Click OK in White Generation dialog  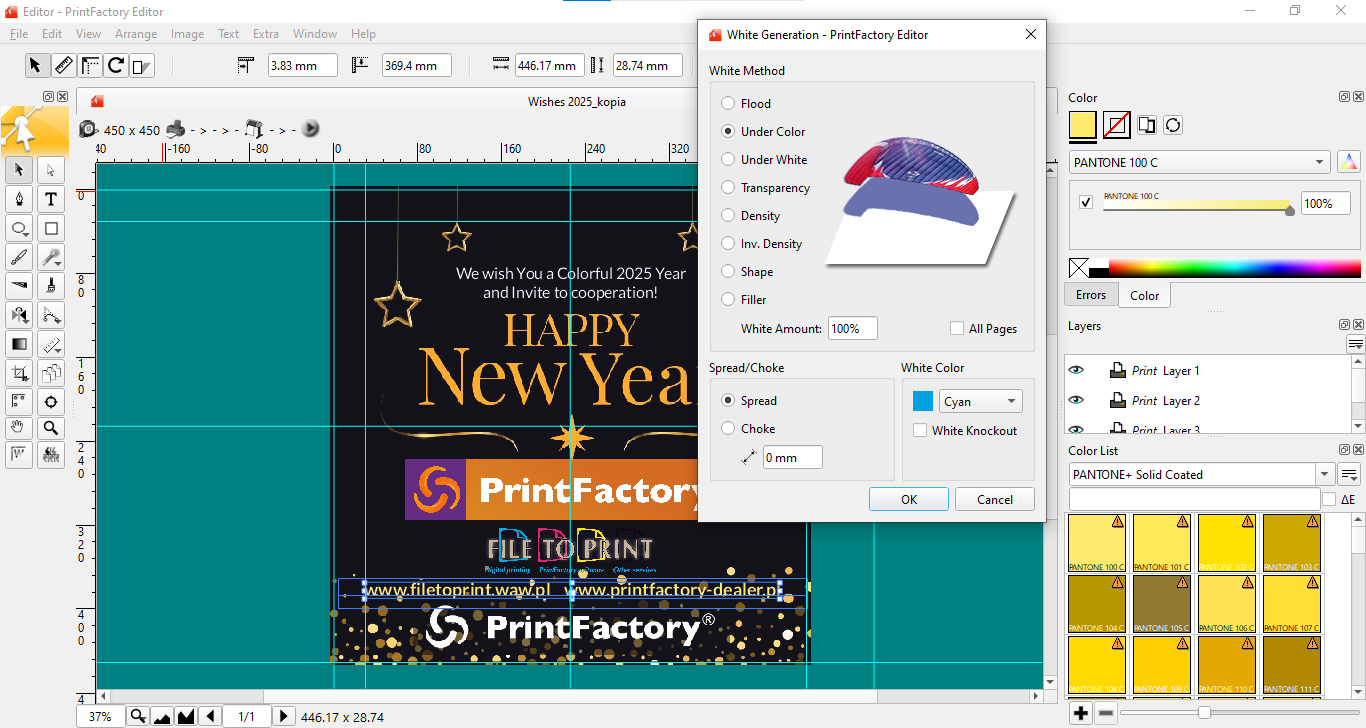[908, 500]
